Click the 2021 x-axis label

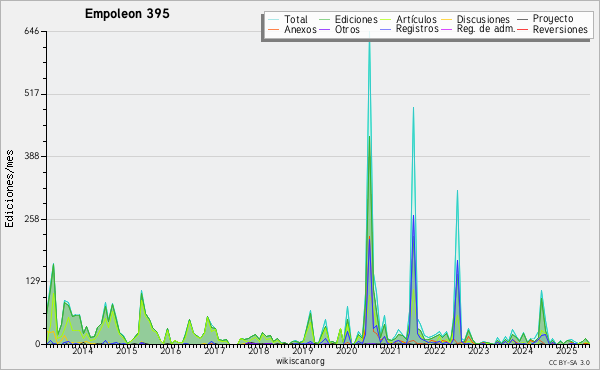tap(391, 350)
